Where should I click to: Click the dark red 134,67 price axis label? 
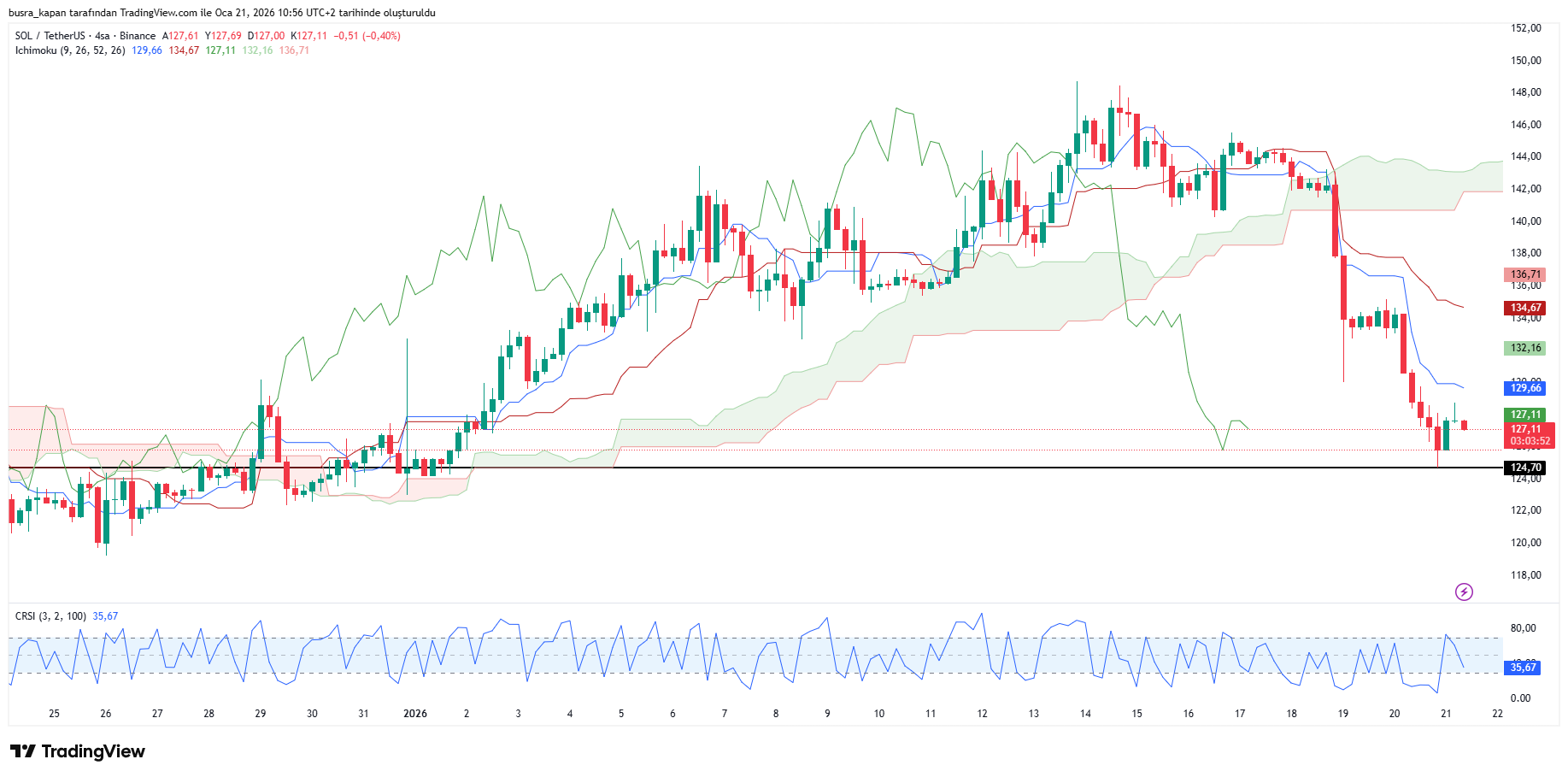coord(1525,308)
